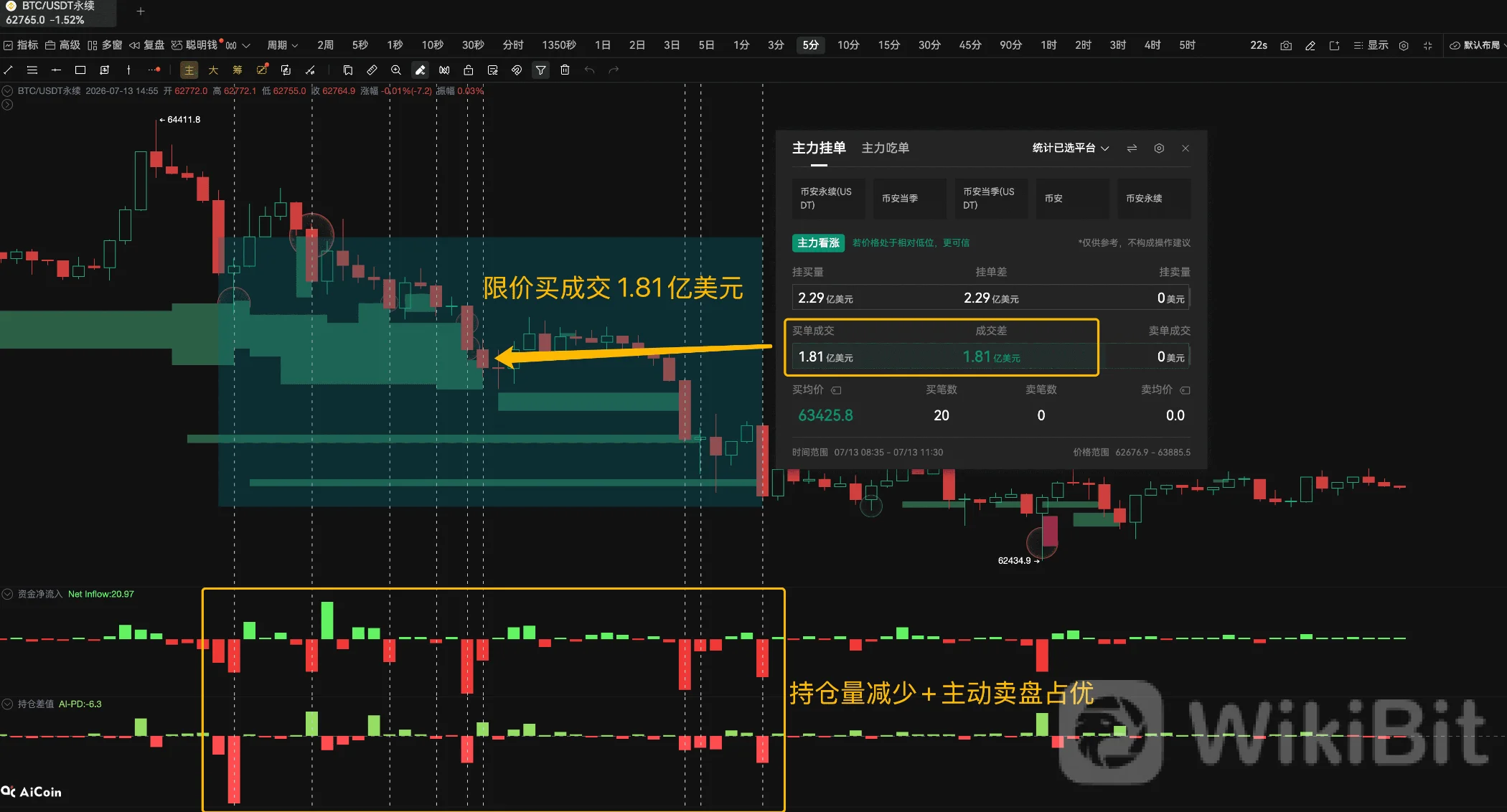Select the 币安 platform chip
This screenshot has width=1507, height=812.
pos(1072,199)
